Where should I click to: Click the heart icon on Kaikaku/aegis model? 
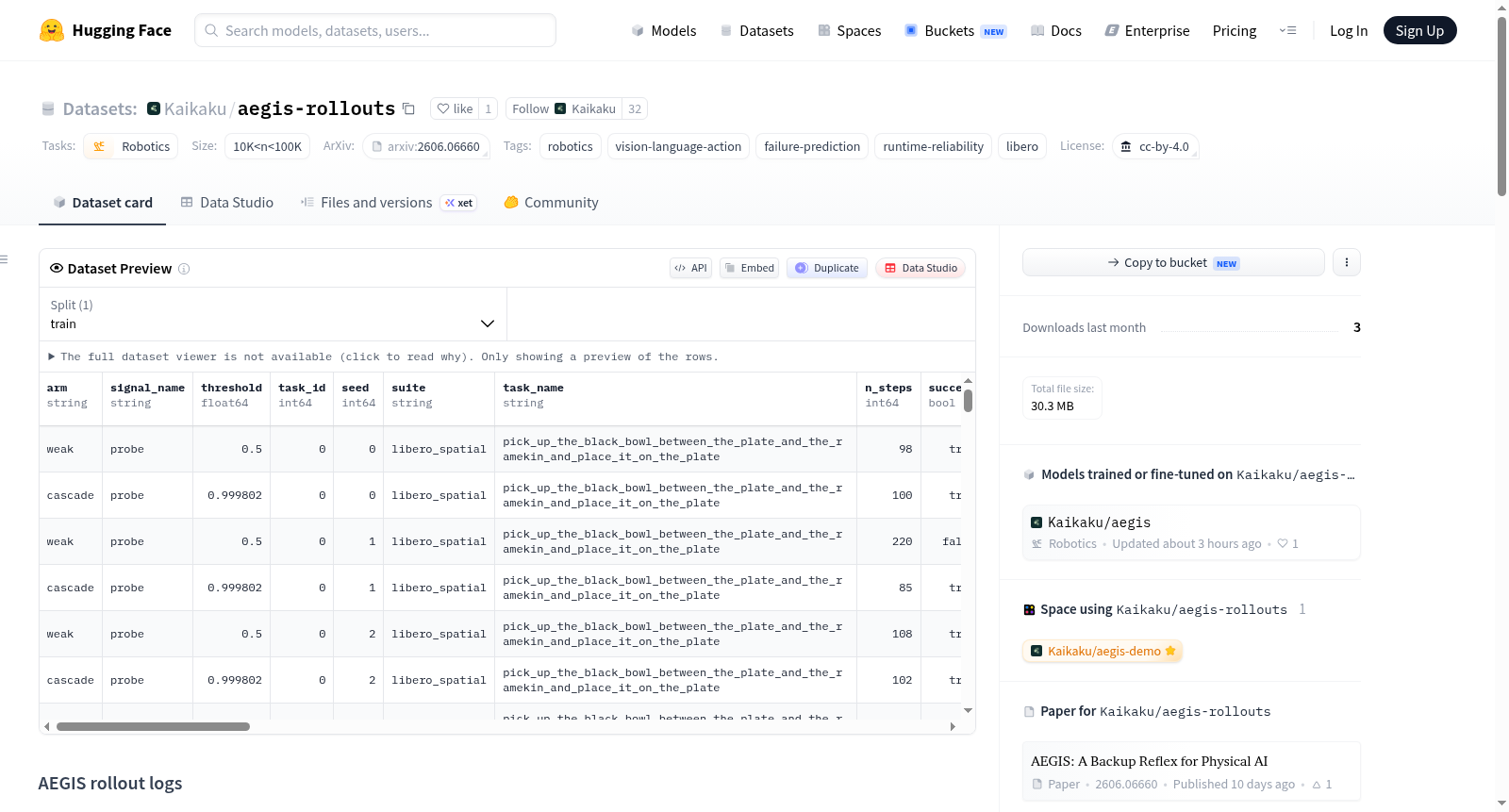1283,544
